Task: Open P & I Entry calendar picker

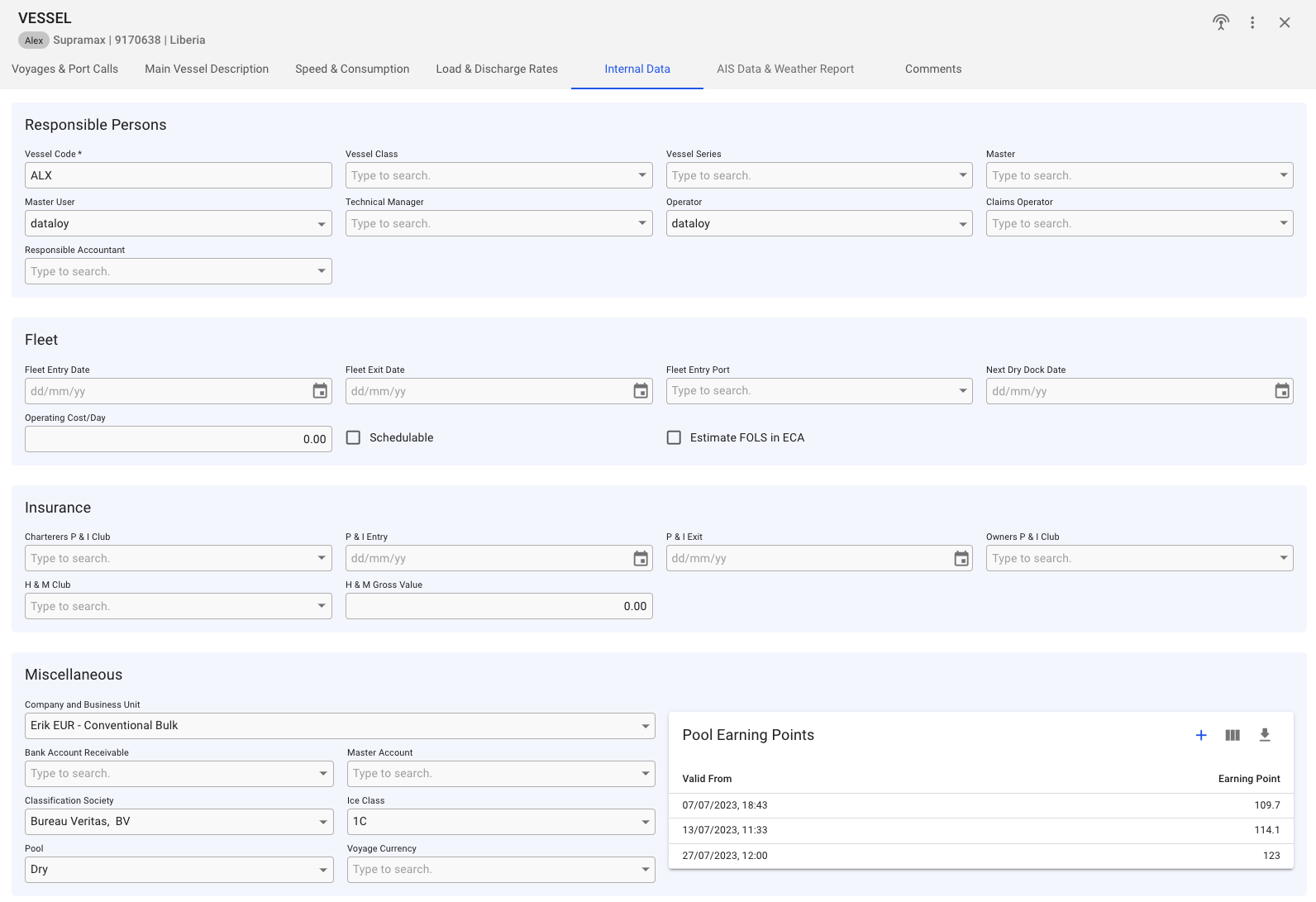Action: point(641,559)
